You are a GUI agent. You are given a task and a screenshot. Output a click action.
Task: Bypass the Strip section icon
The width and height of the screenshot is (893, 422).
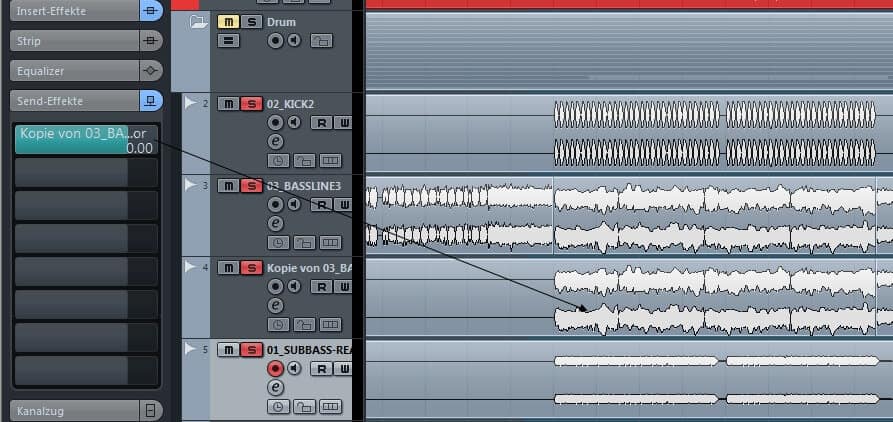coord(150,41)
